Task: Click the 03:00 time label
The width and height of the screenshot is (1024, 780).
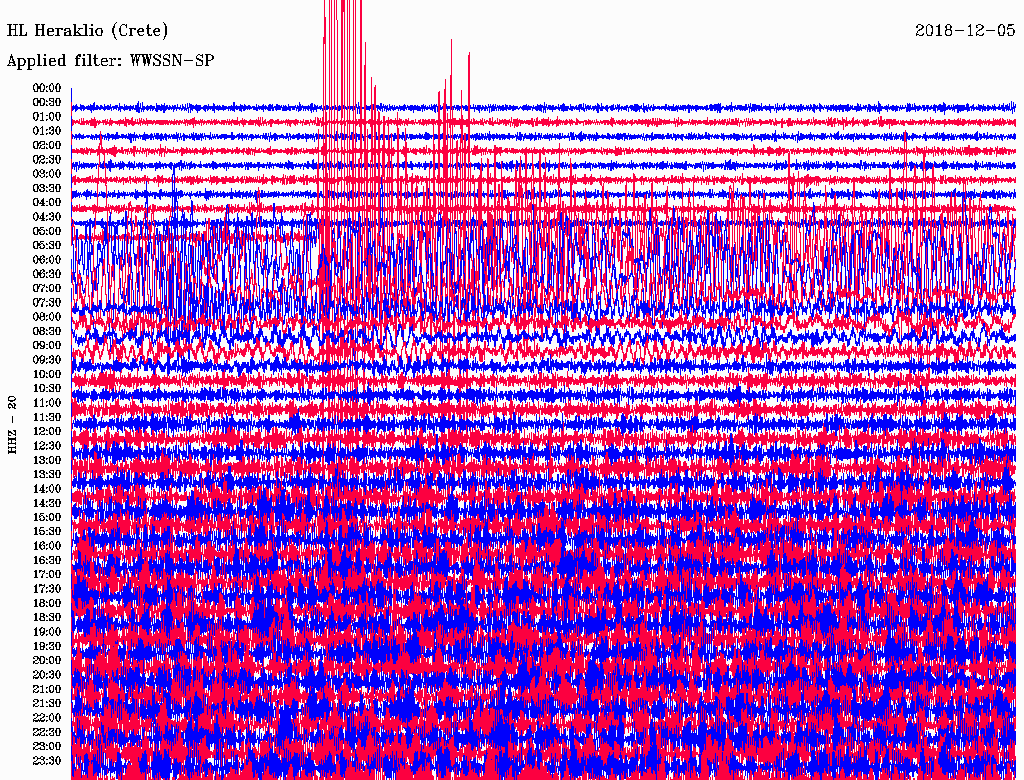Action: point(47,174)
